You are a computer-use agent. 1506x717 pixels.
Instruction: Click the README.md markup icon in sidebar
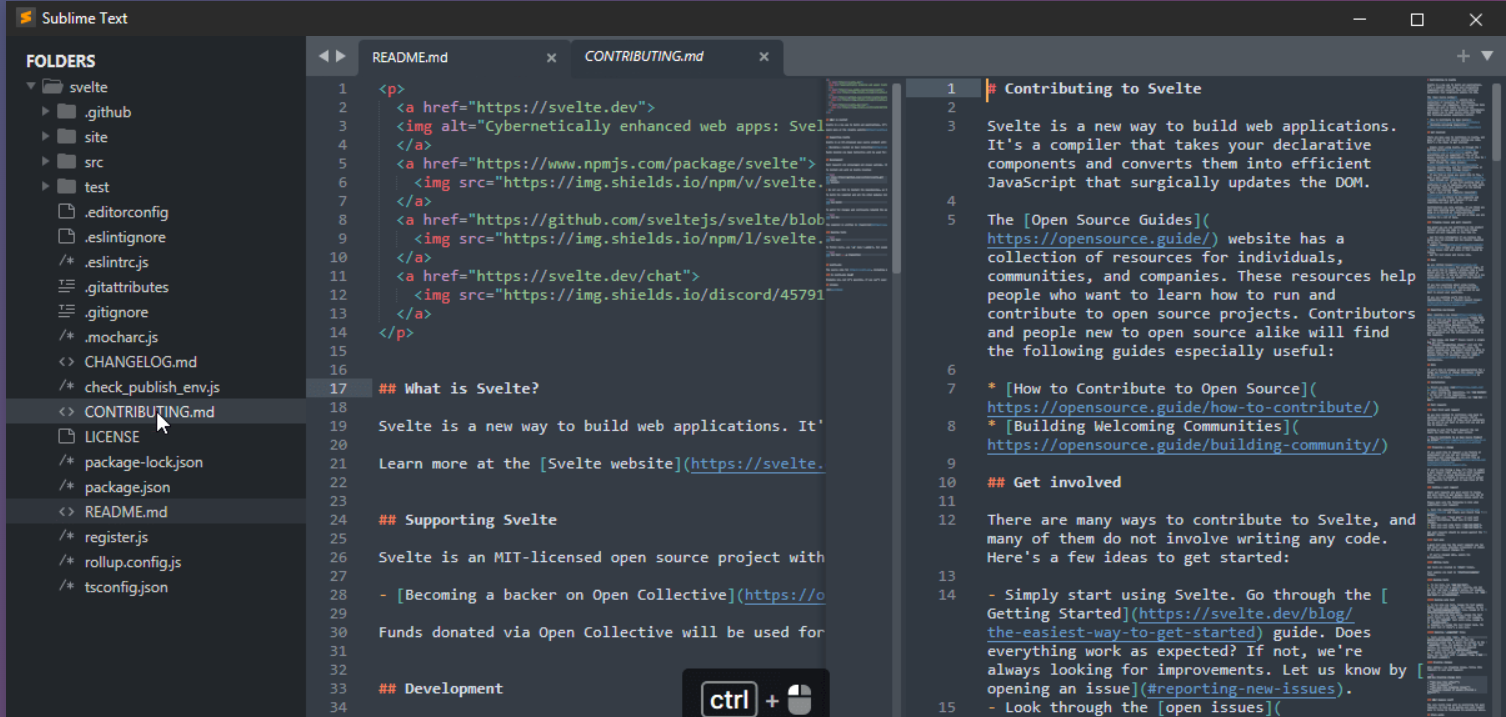67,512
